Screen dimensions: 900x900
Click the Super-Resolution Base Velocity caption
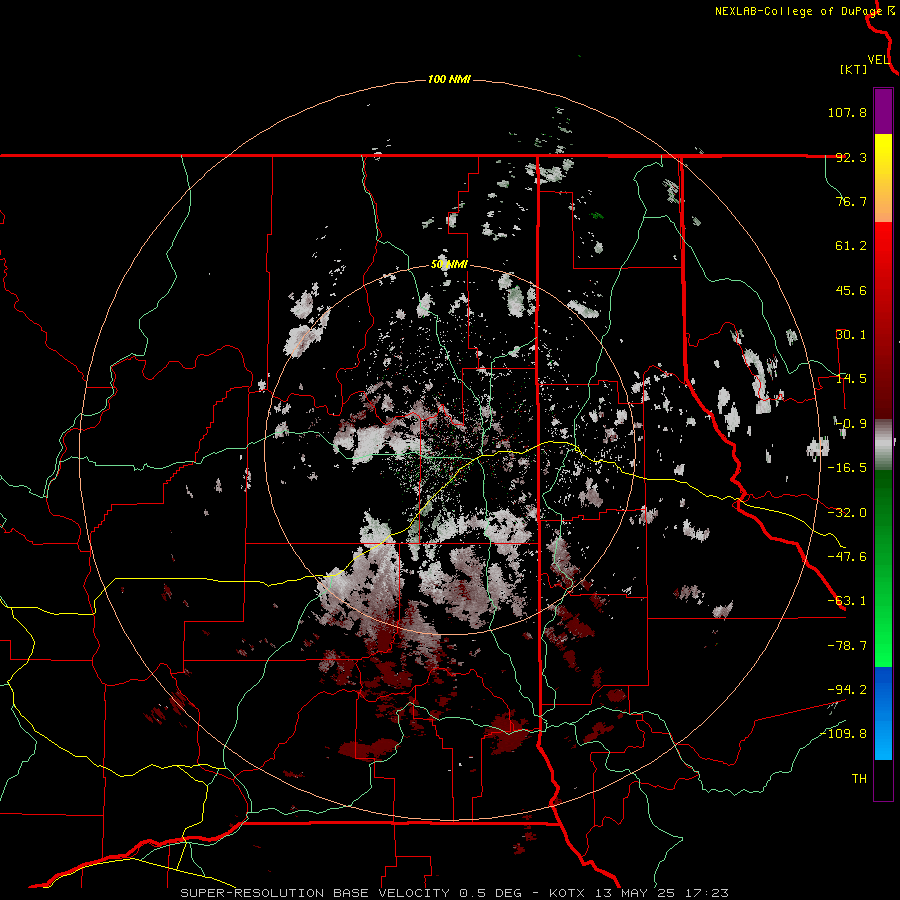455,893
